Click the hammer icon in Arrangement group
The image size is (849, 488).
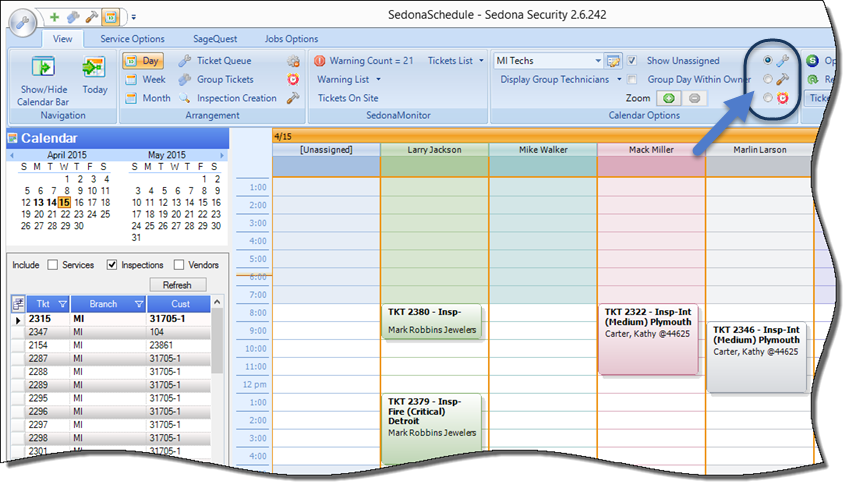point(293,98)
